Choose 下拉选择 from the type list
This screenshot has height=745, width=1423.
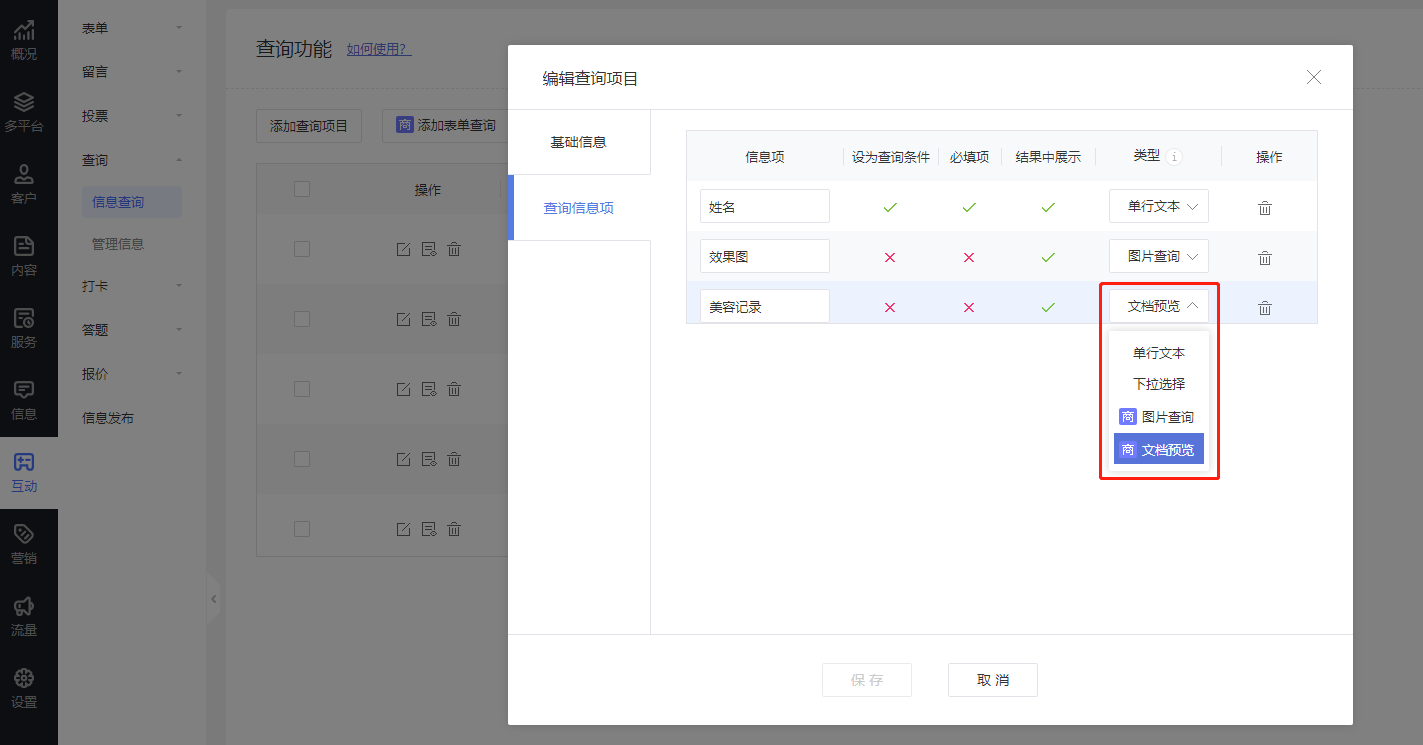tap(1159, 384)
